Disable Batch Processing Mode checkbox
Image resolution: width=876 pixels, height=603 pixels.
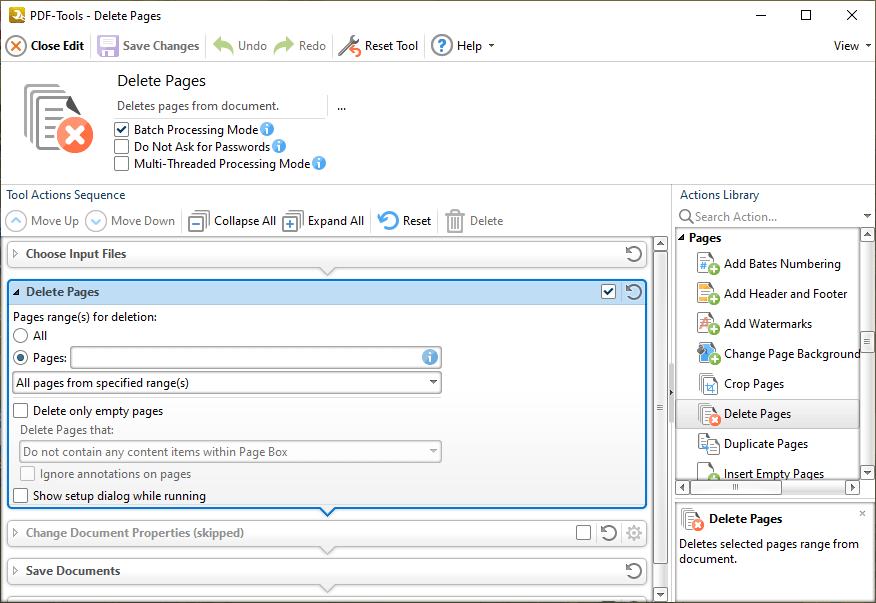pos(122,130)
